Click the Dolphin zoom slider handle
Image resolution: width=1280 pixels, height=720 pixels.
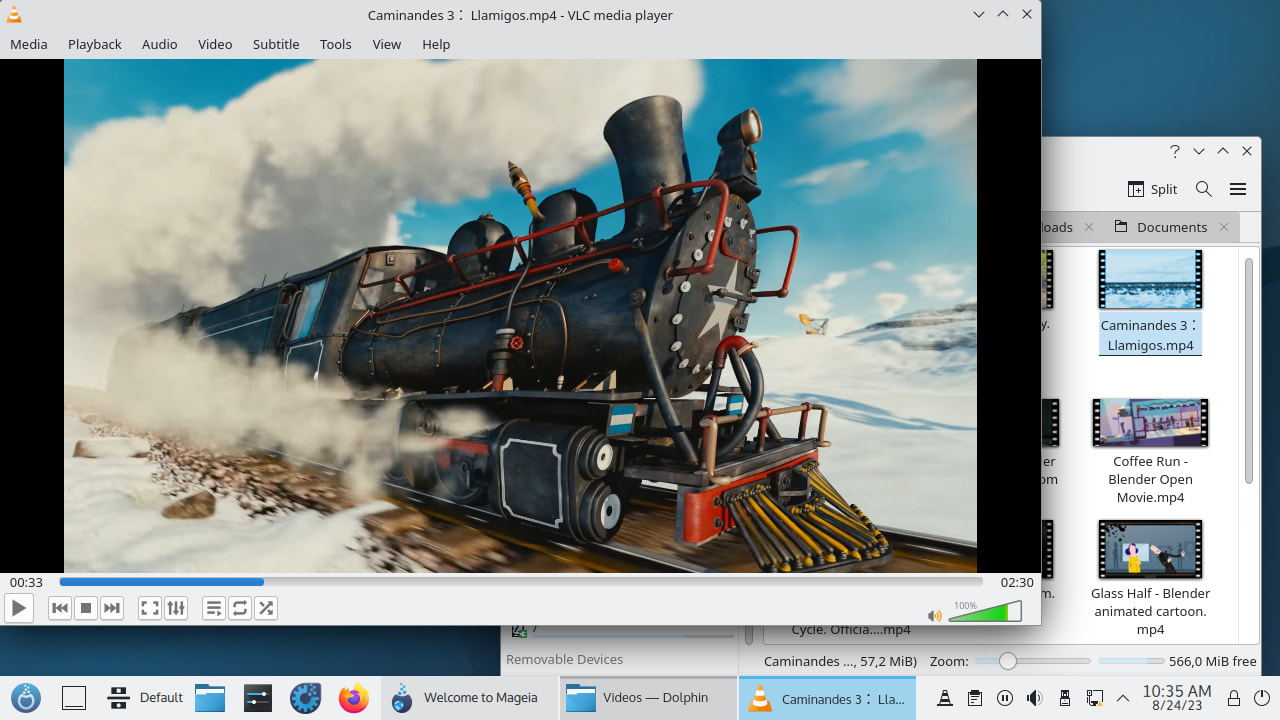click(x=1007, y=661)
